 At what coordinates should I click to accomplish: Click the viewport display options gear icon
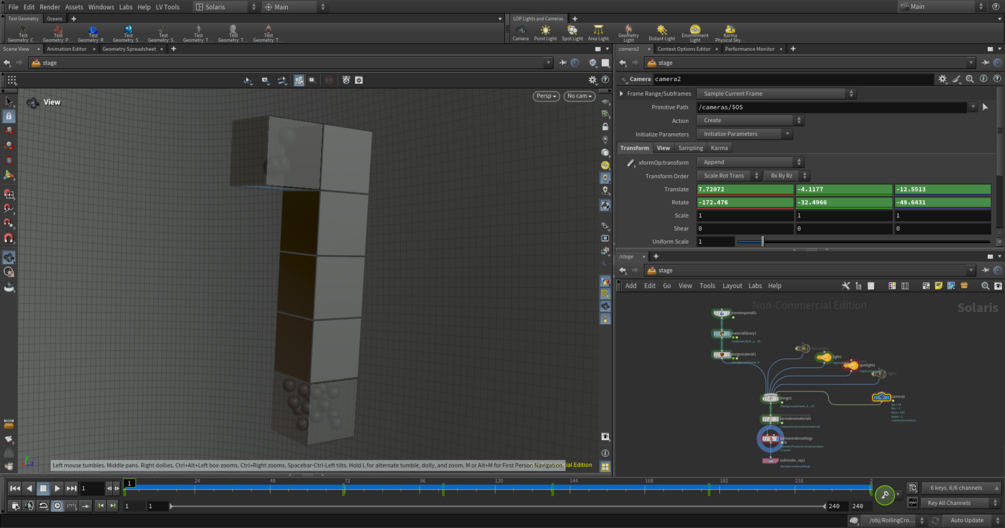592,80
